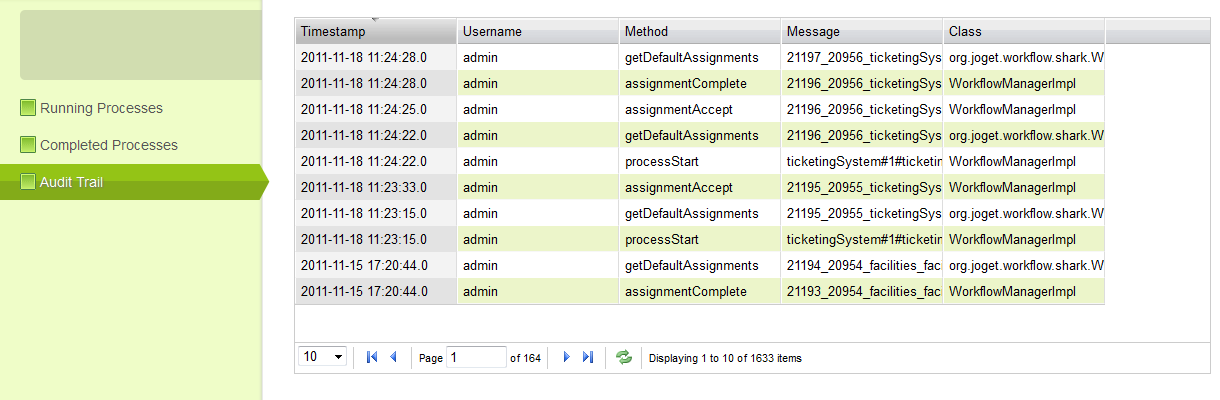The image size is (1220, 400).
Task: Click previous page arrow icon
Action: point(393,357)
